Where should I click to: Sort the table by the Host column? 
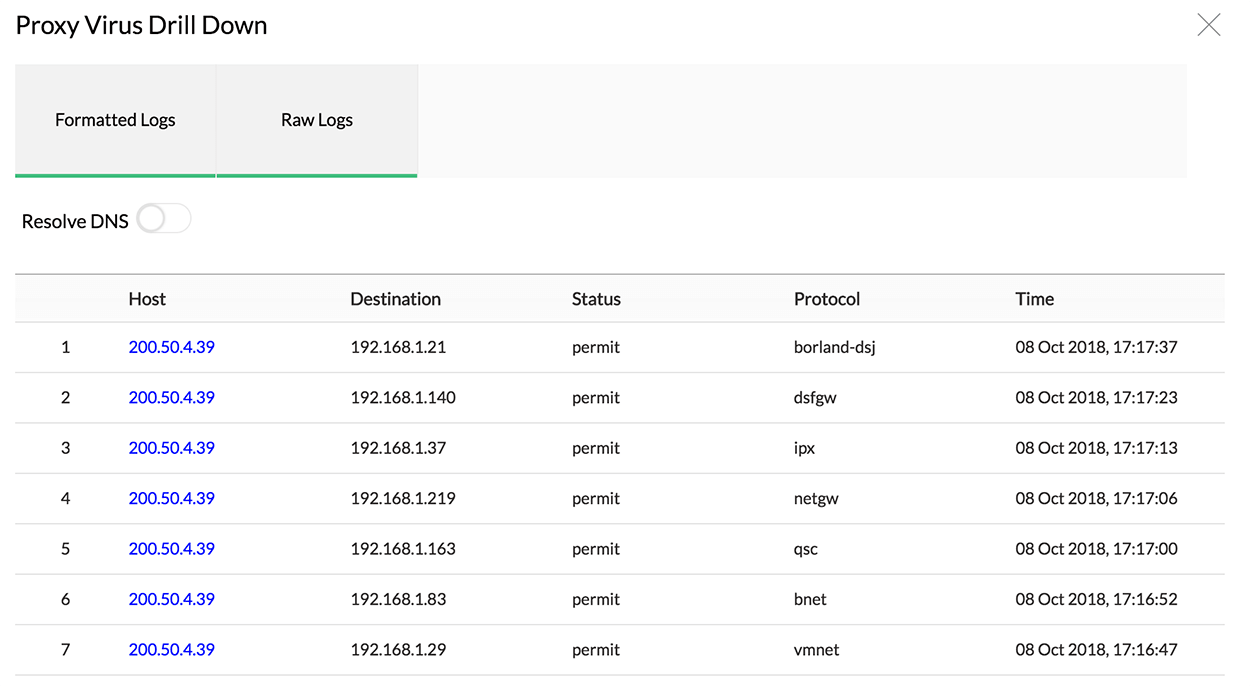[x=147, y=298]
